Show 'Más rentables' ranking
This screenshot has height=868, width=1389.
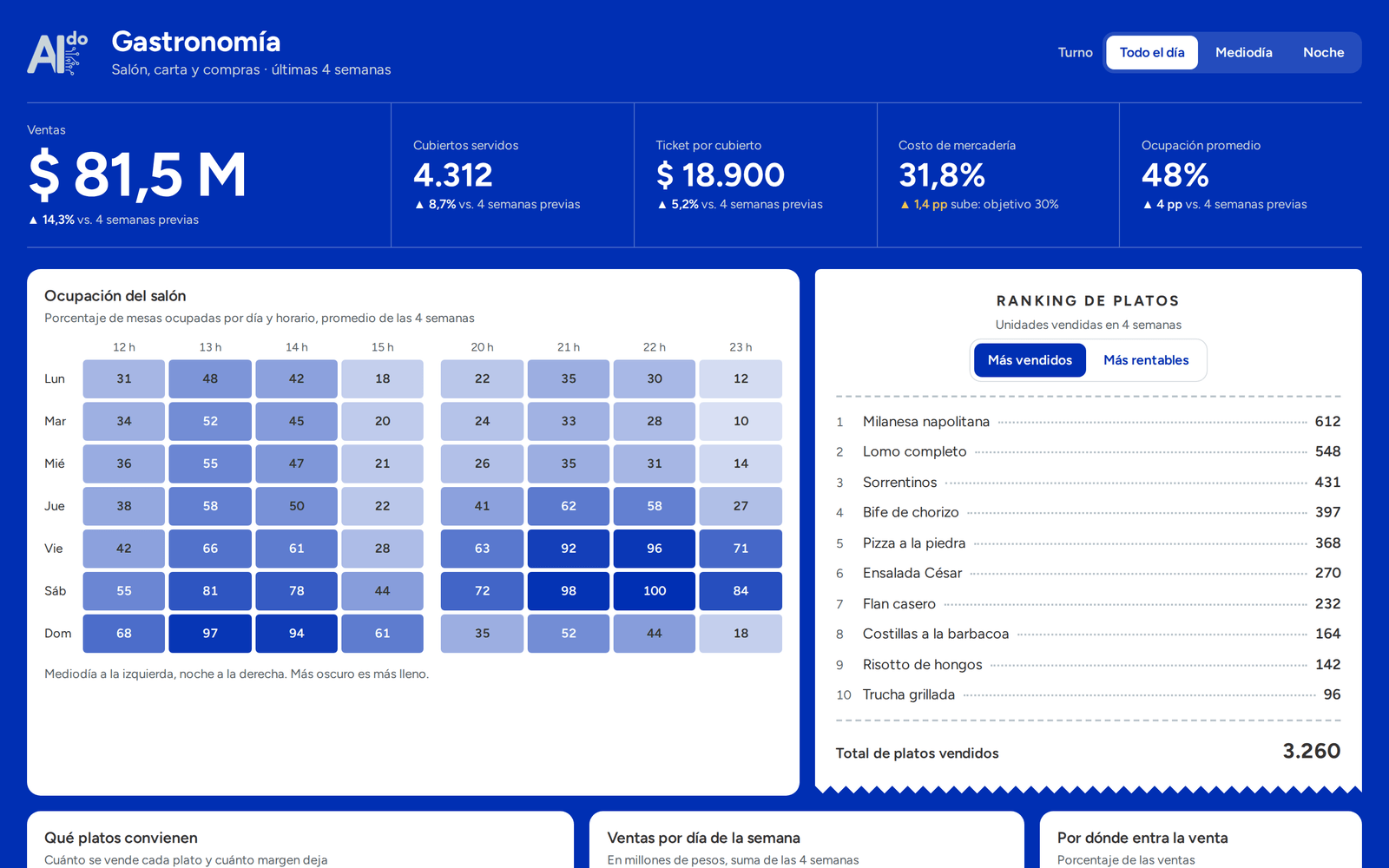pos(1146,360)
